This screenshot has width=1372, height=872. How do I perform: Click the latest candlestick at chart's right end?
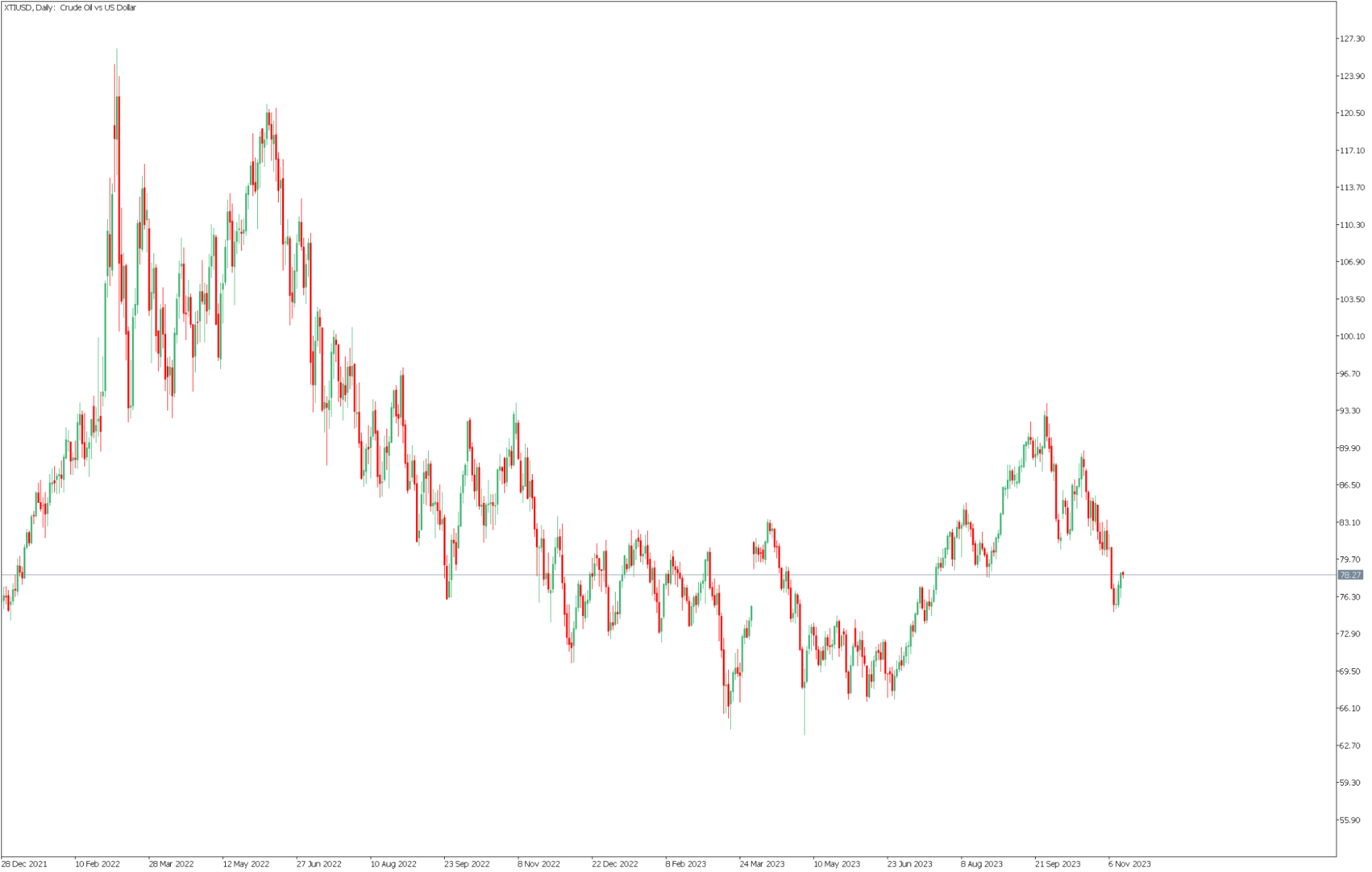(x=1123, y=574)
